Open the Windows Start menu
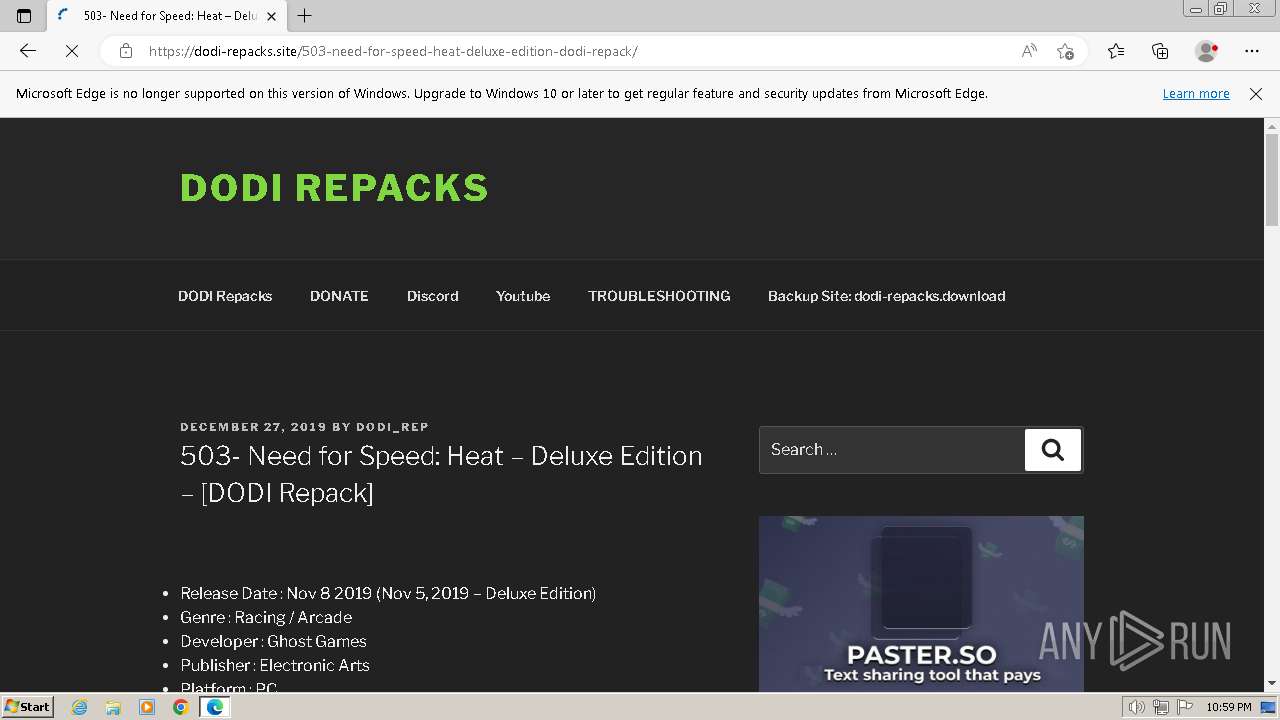This screenshot has width=1280, height=720. (x=27, y=707)
